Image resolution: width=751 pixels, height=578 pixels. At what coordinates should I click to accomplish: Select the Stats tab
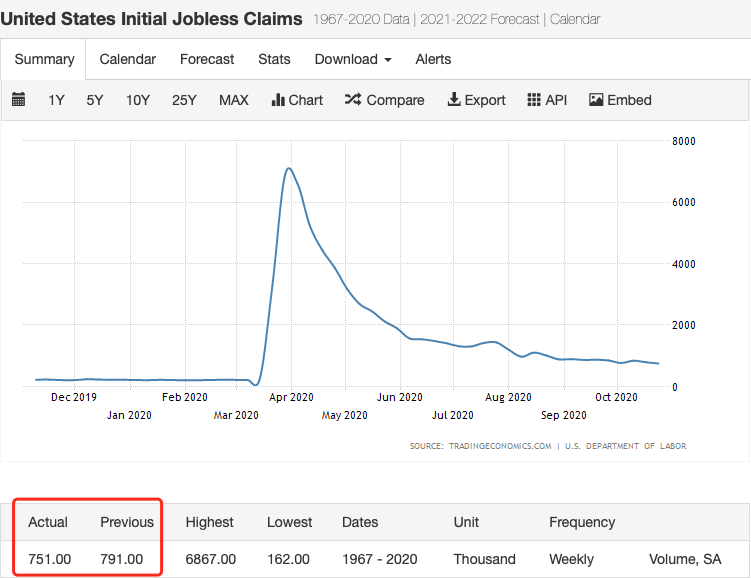point(274,59)
